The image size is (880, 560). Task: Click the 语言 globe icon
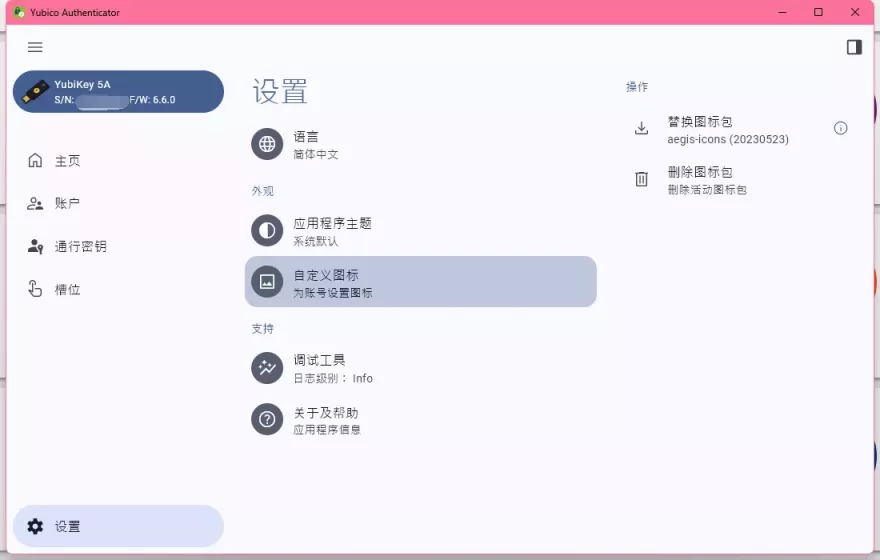tap(267, 144)
